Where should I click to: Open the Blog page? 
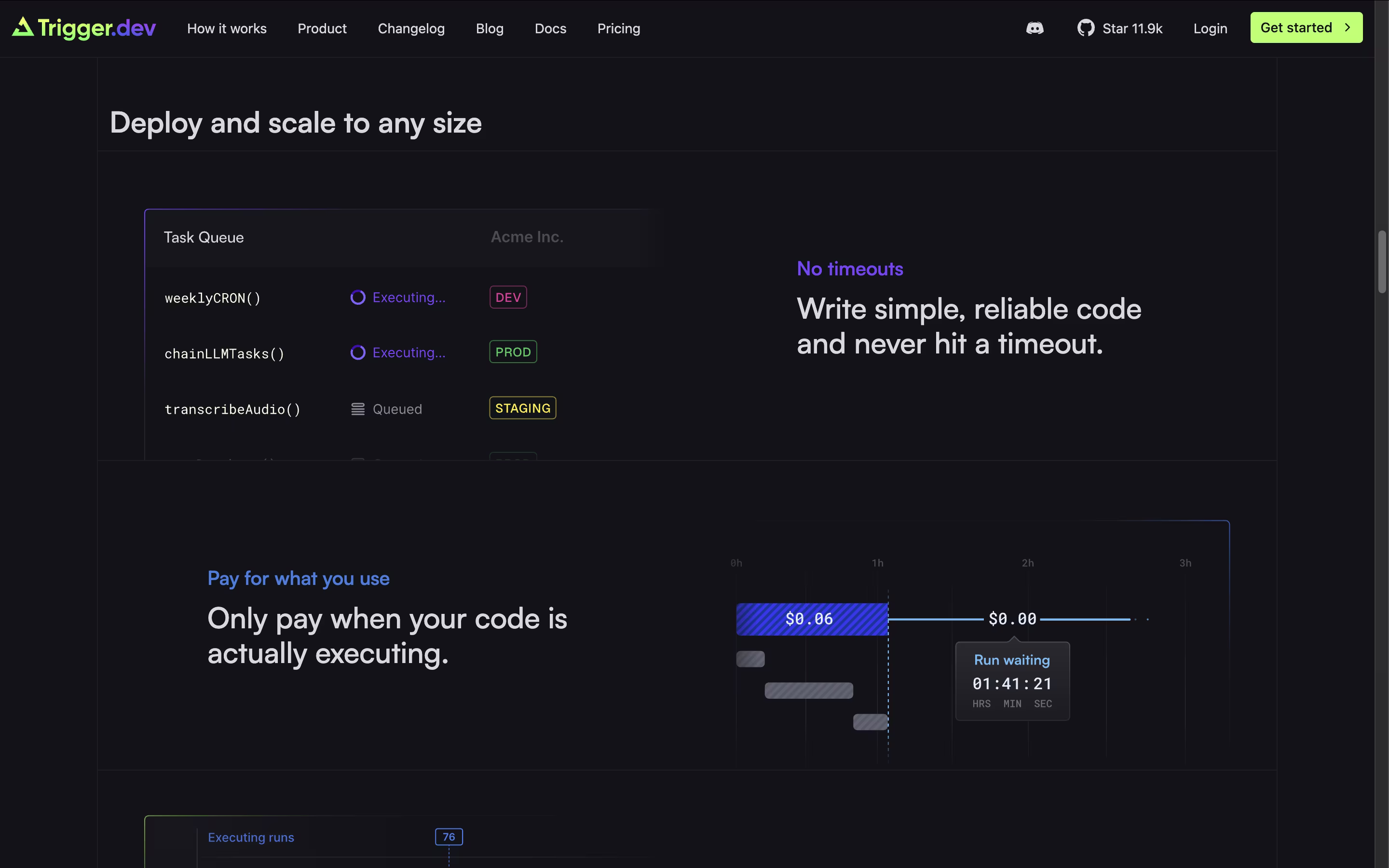[490, 28]
